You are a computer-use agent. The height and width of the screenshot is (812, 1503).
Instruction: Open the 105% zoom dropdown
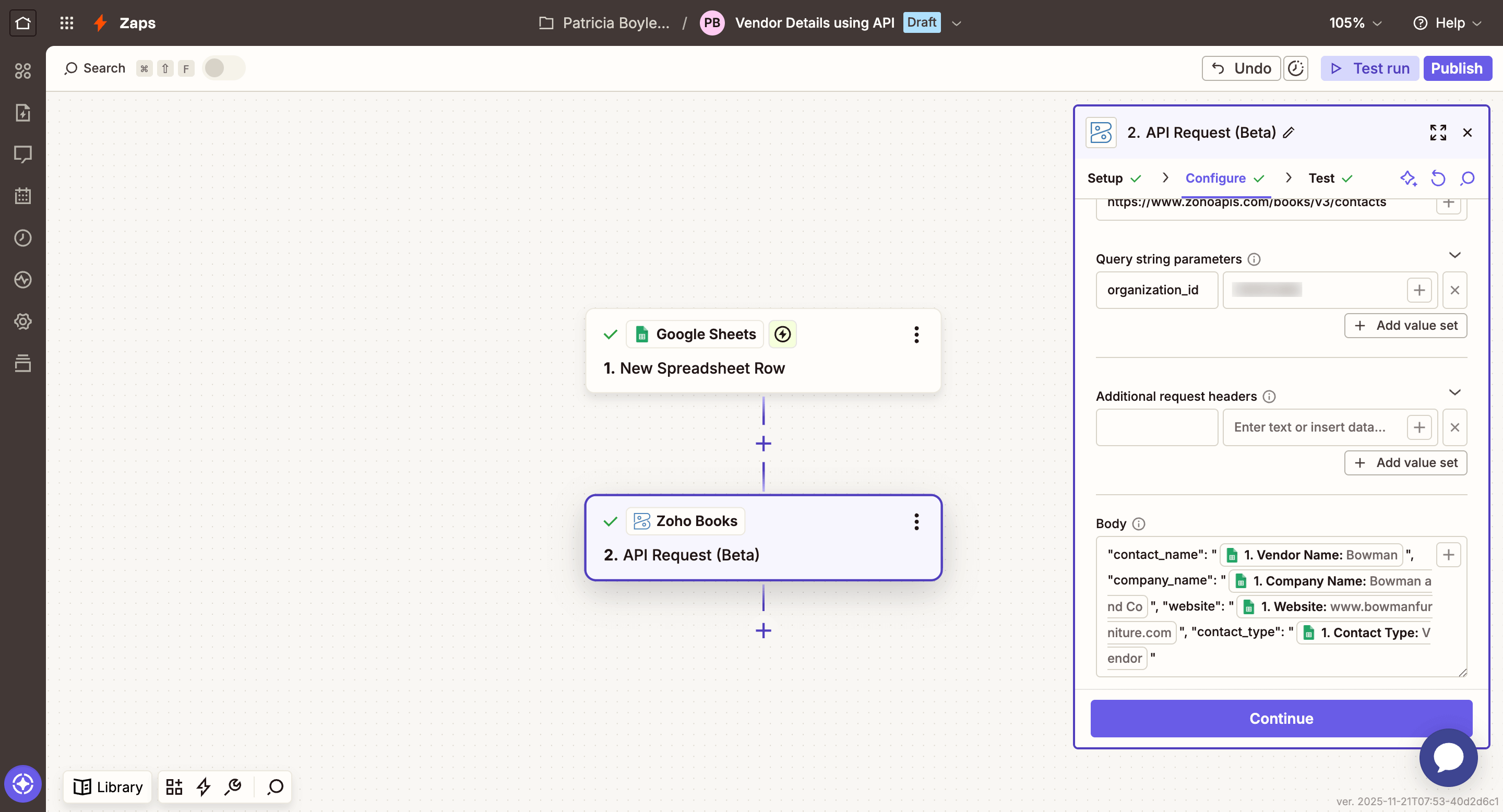pos(1355,23)
